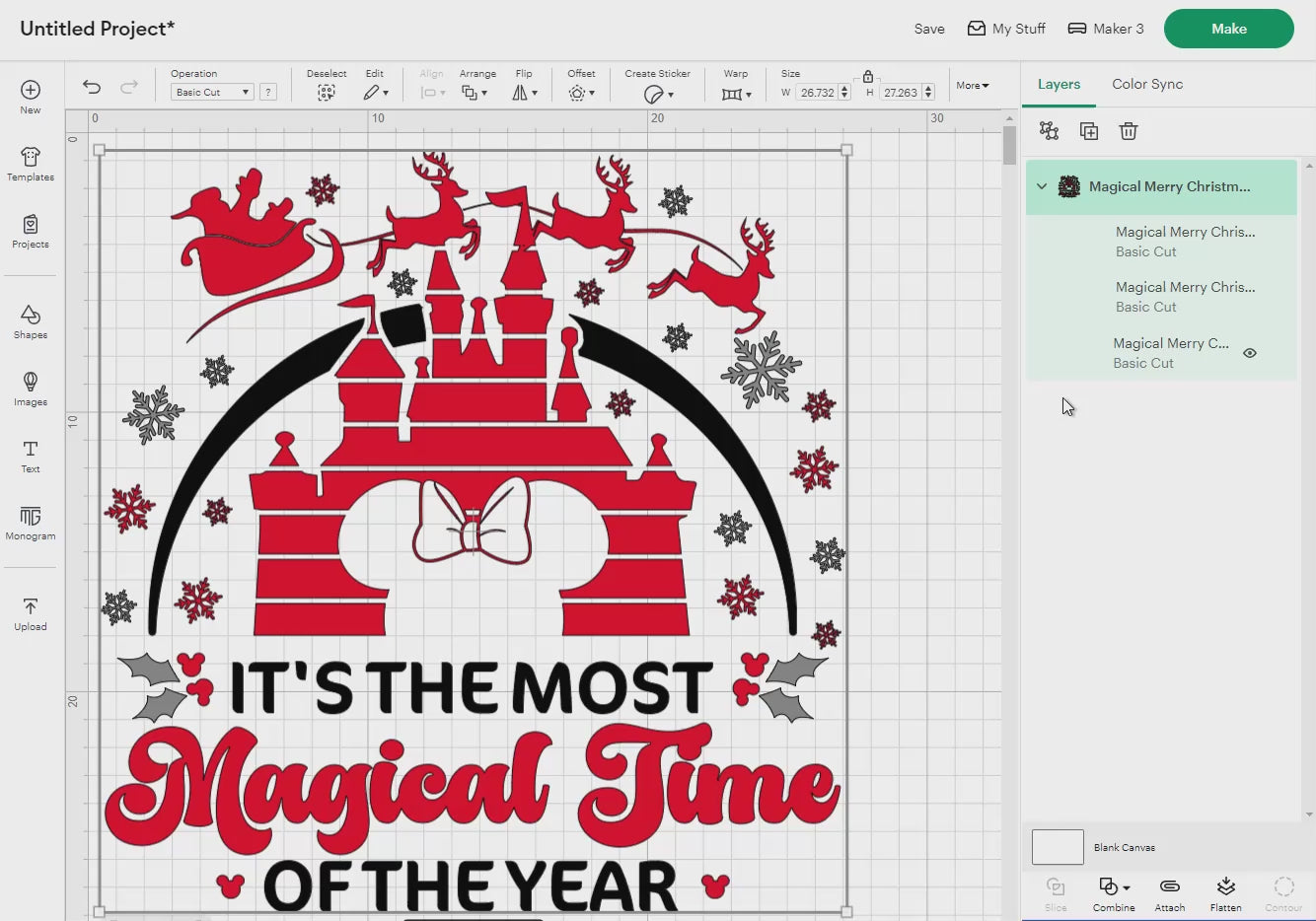1316x921 pixels.
Task: Click the Duplicate layer icon
Action: coord(1089,131)
